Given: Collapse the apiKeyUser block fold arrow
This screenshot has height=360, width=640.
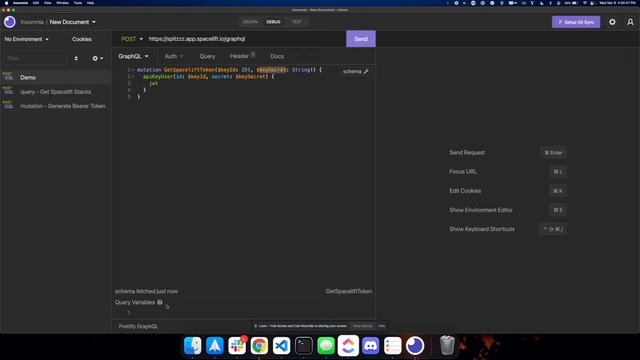Looking at the screenshot, I should click(133, 77).
